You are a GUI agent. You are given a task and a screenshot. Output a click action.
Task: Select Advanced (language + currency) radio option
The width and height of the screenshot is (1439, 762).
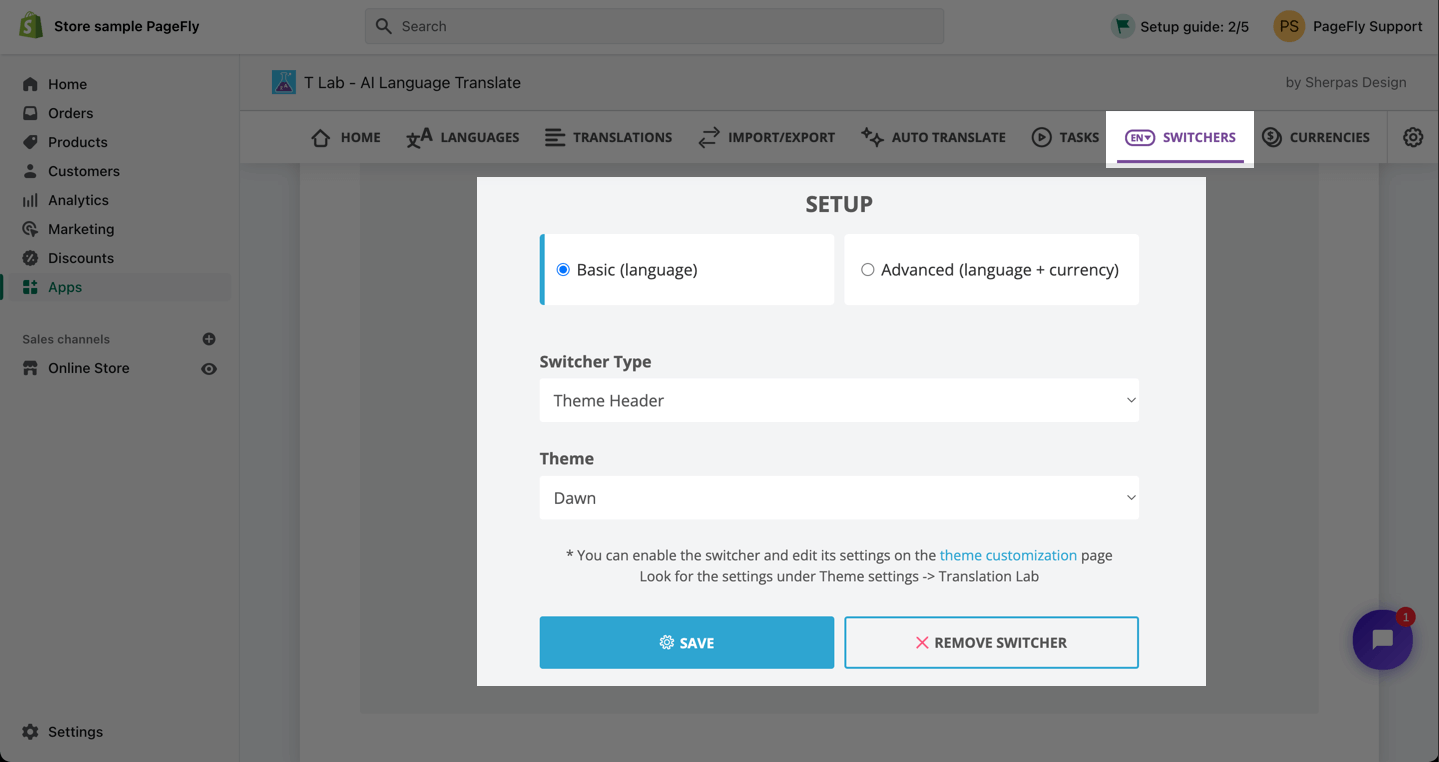point(868,270)
